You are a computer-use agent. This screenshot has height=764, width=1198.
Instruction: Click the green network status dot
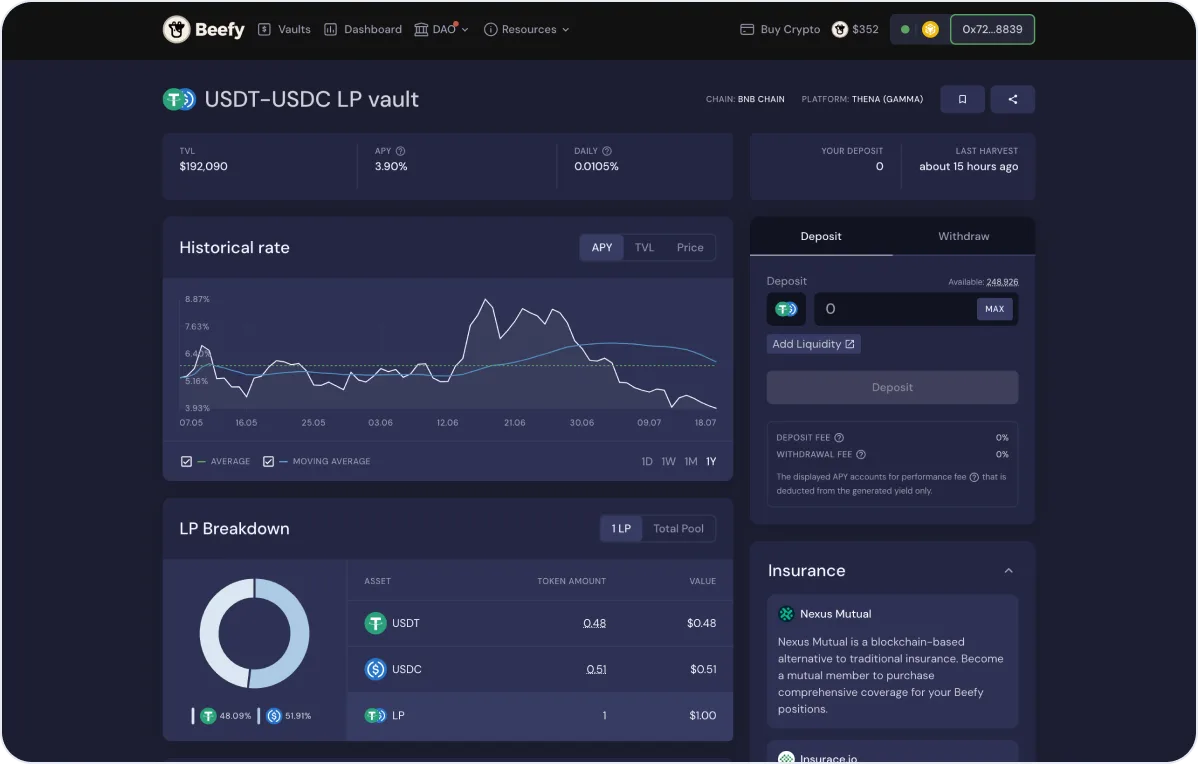(x=905, y=30)
